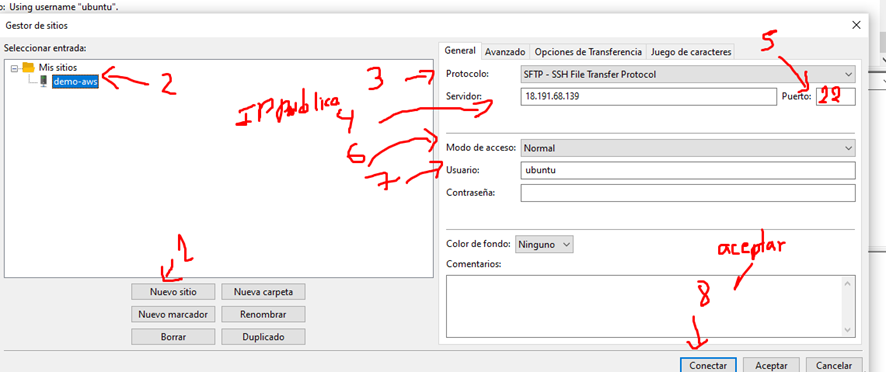Switch to the Avanzado tab
886x372 pixels.
coord(506,51)
